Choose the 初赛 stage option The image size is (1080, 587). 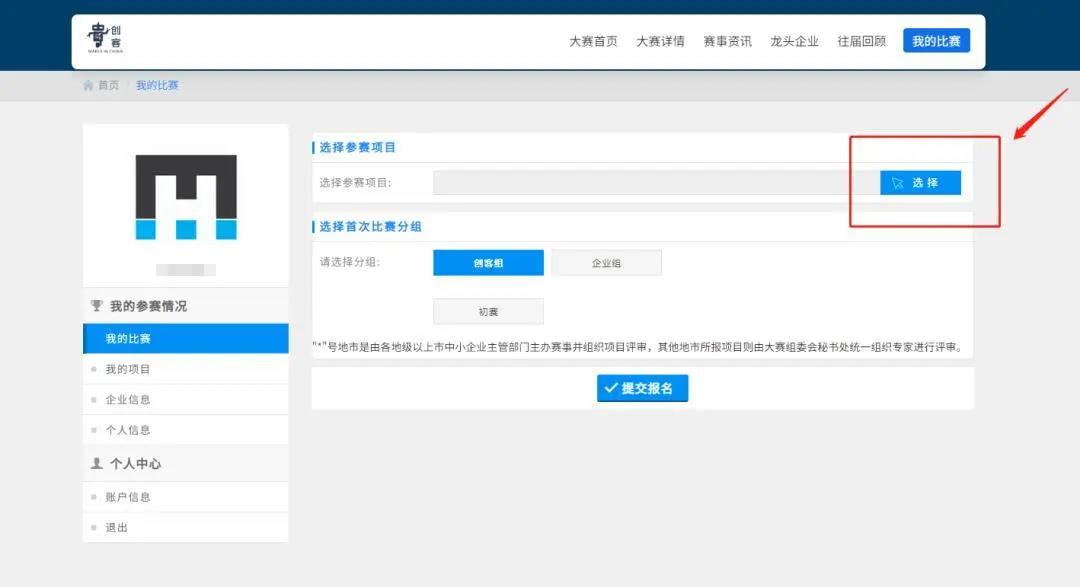(x=488, y=311)
